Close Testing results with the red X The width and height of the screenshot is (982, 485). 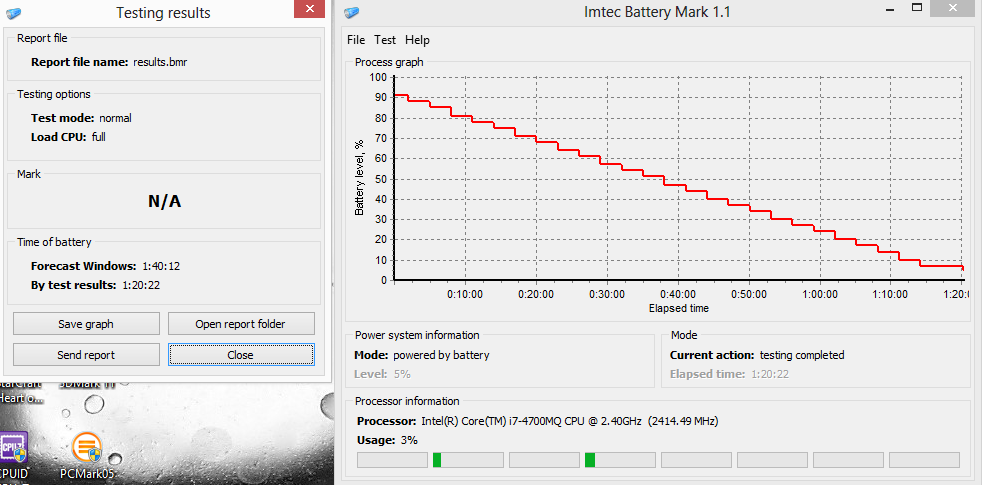click(309, 8)
